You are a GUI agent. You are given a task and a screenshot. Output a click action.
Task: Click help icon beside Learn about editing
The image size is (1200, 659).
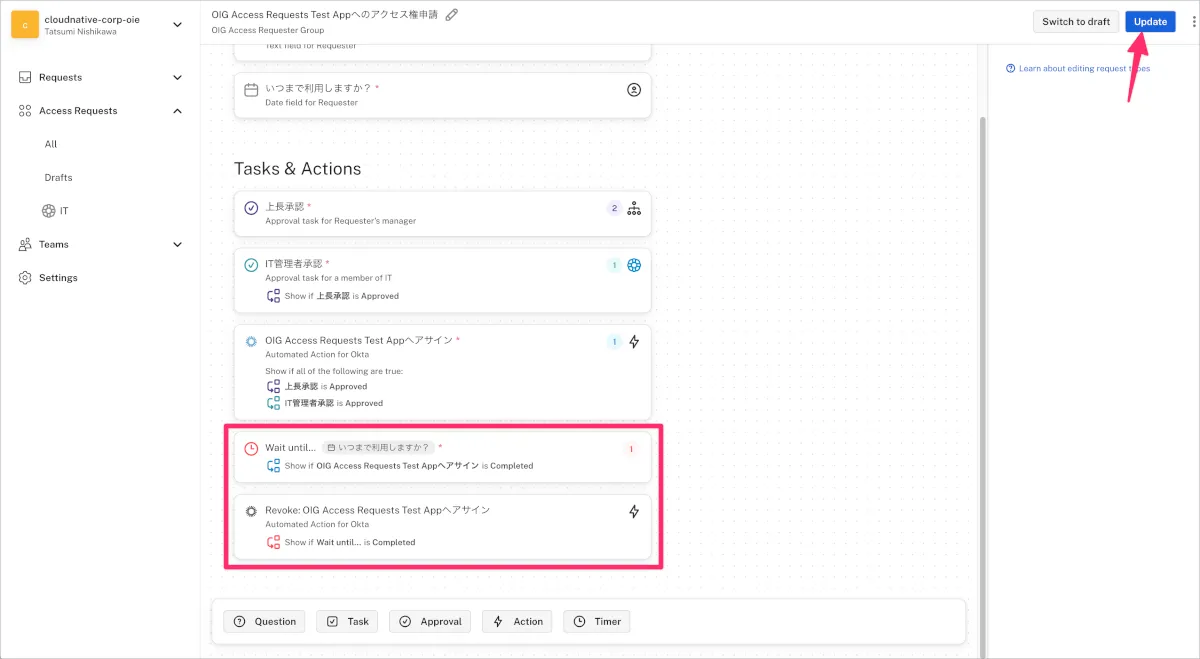[x=1010, y=69]
